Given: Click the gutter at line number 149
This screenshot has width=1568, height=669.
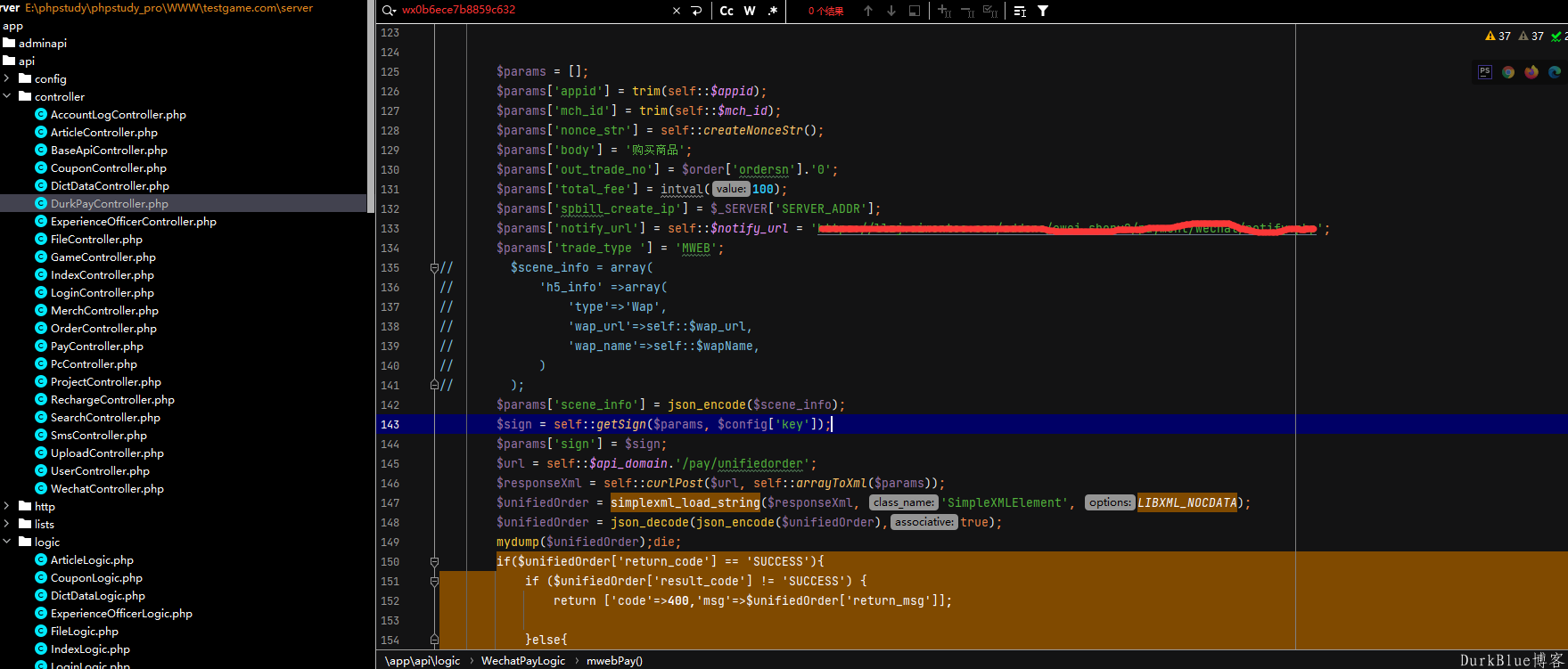Looking at the screenshot, I should [x=390, y=542].
